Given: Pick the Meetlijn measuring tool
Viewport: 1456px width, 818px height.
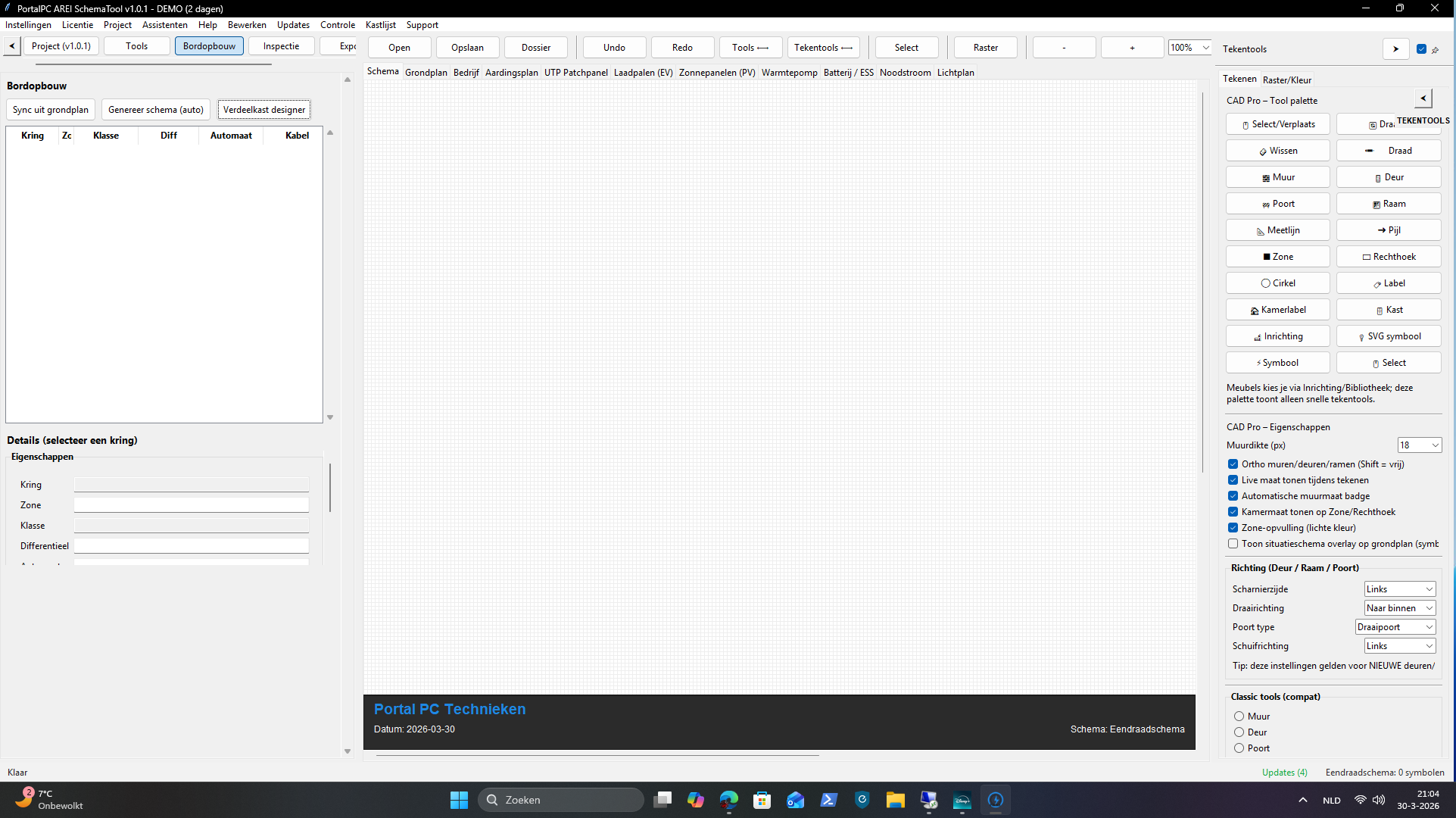Looking at the screenshot, I should pos(1277,230).
